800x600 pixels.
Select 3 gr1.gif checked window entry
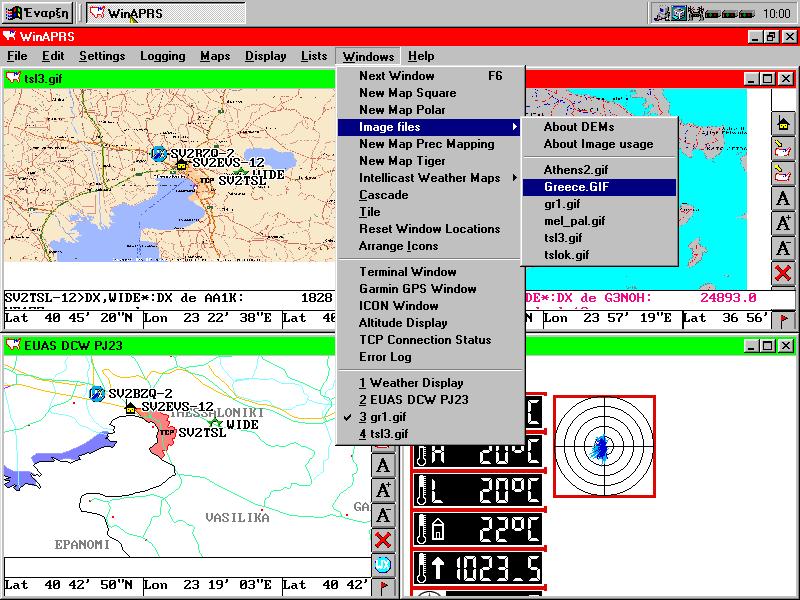[429, 417]
